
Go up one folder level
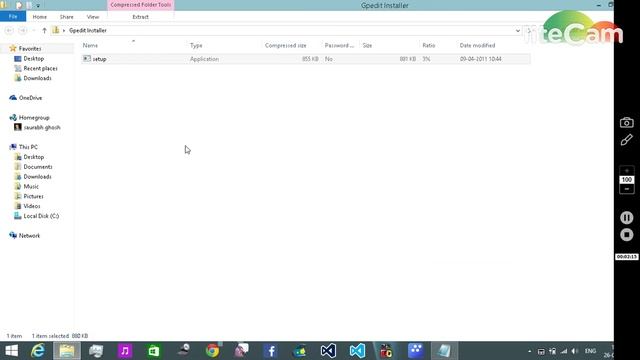44,31
